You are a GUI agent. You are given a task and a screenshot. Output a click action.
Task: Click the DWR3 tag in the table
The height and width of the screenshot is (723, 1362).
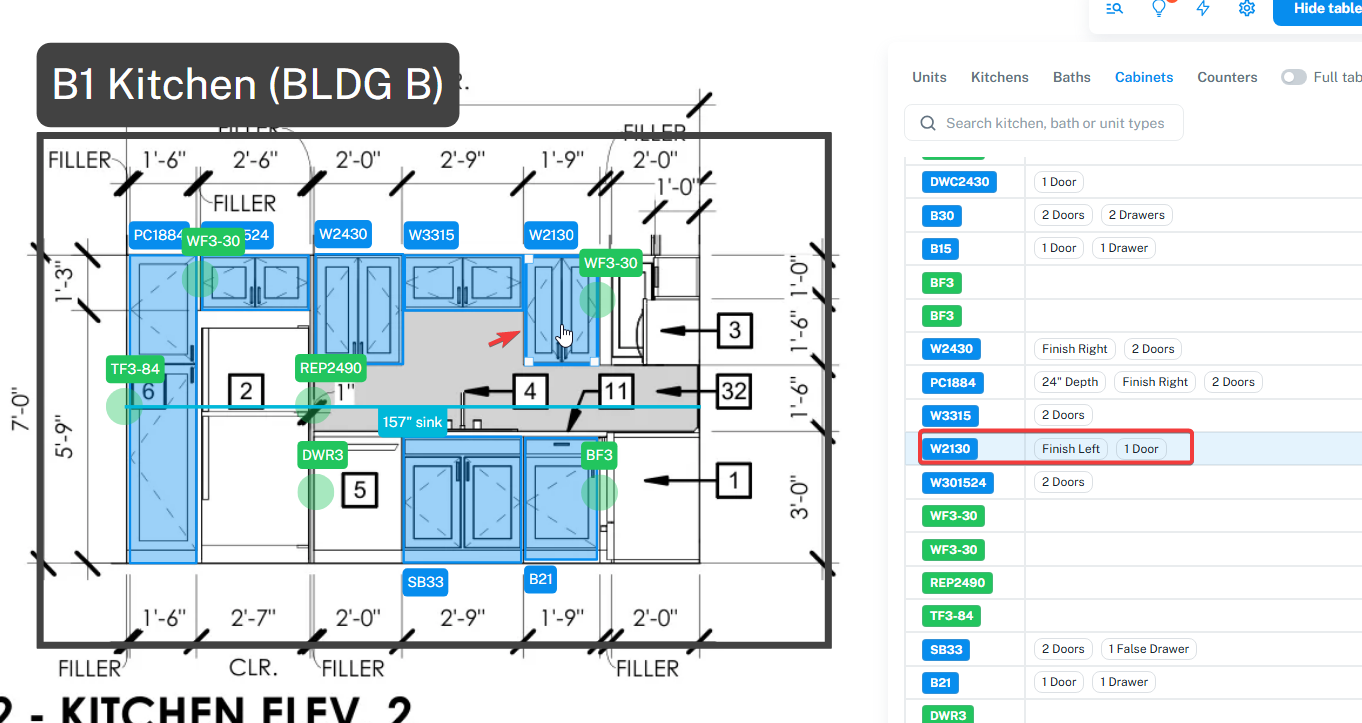tap(948, 715)
